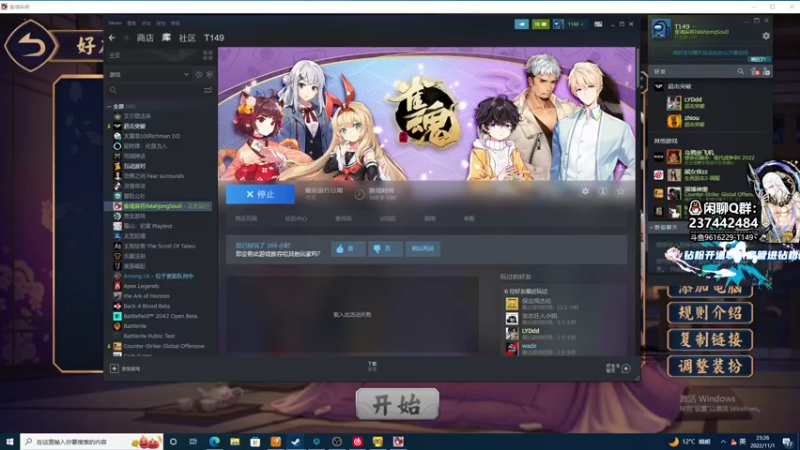
Task: Collapse the 全部 games group
Action: tap(109, 107)
